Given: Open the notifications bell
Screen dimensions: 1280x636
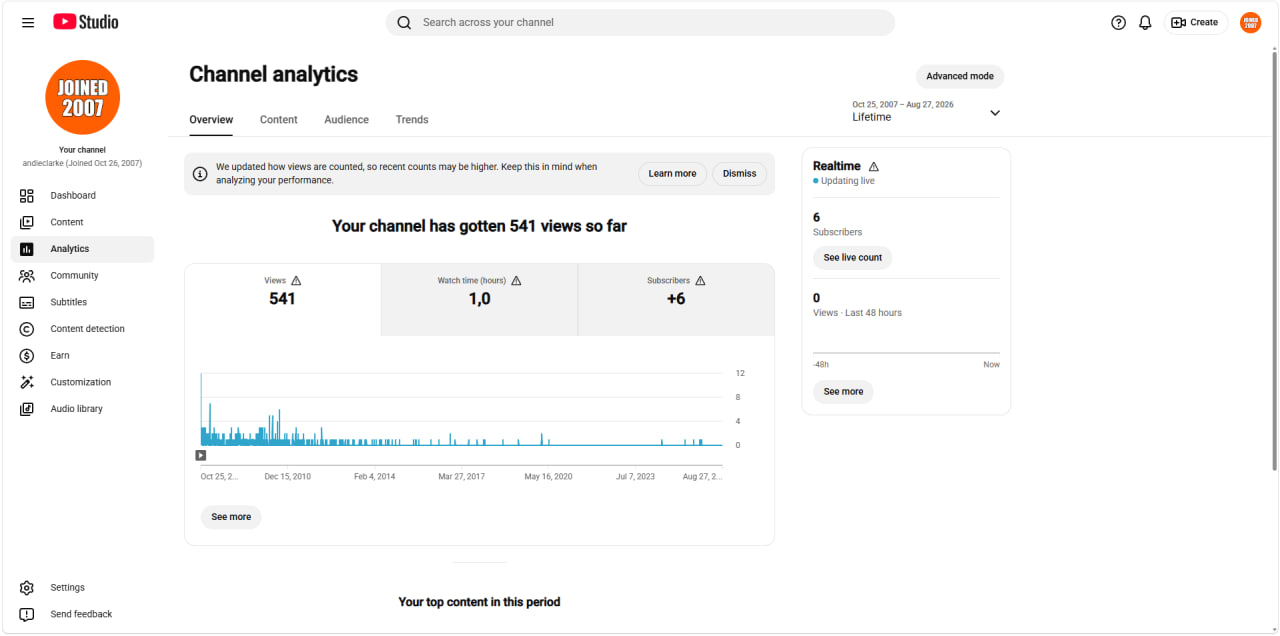Looking at the screenshot, I should pyautogui.click(x=1145, y=22).
